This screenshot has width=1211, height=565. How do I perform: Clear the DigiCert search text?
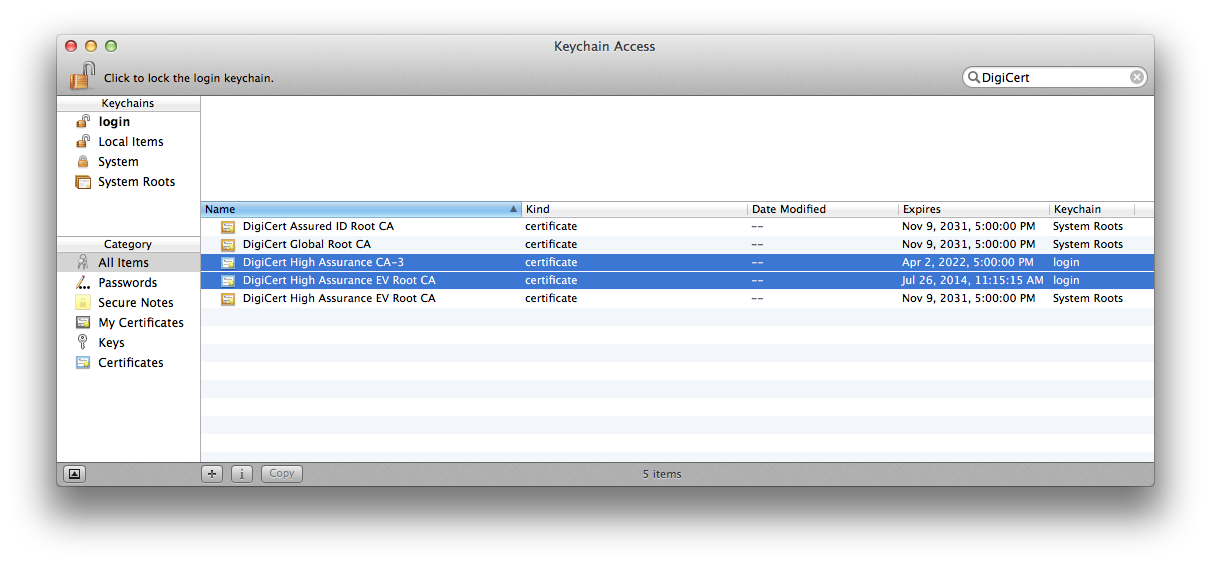point(1137,77)
